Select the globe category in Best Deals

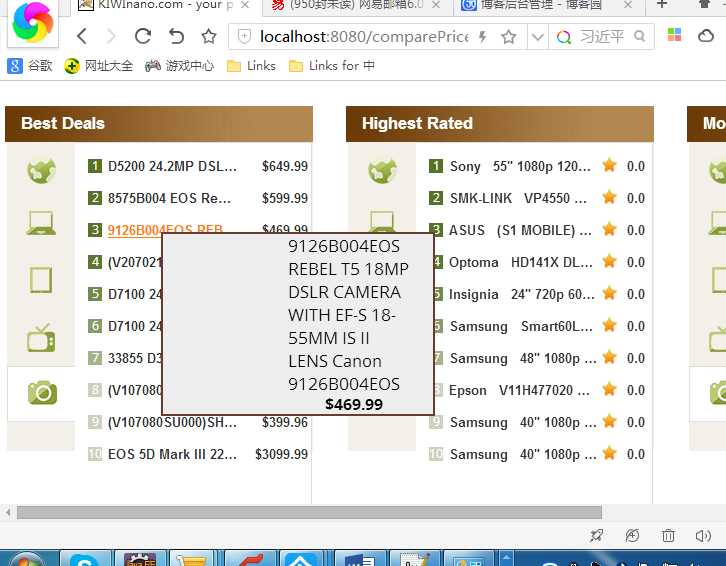(x=41, y=170)
